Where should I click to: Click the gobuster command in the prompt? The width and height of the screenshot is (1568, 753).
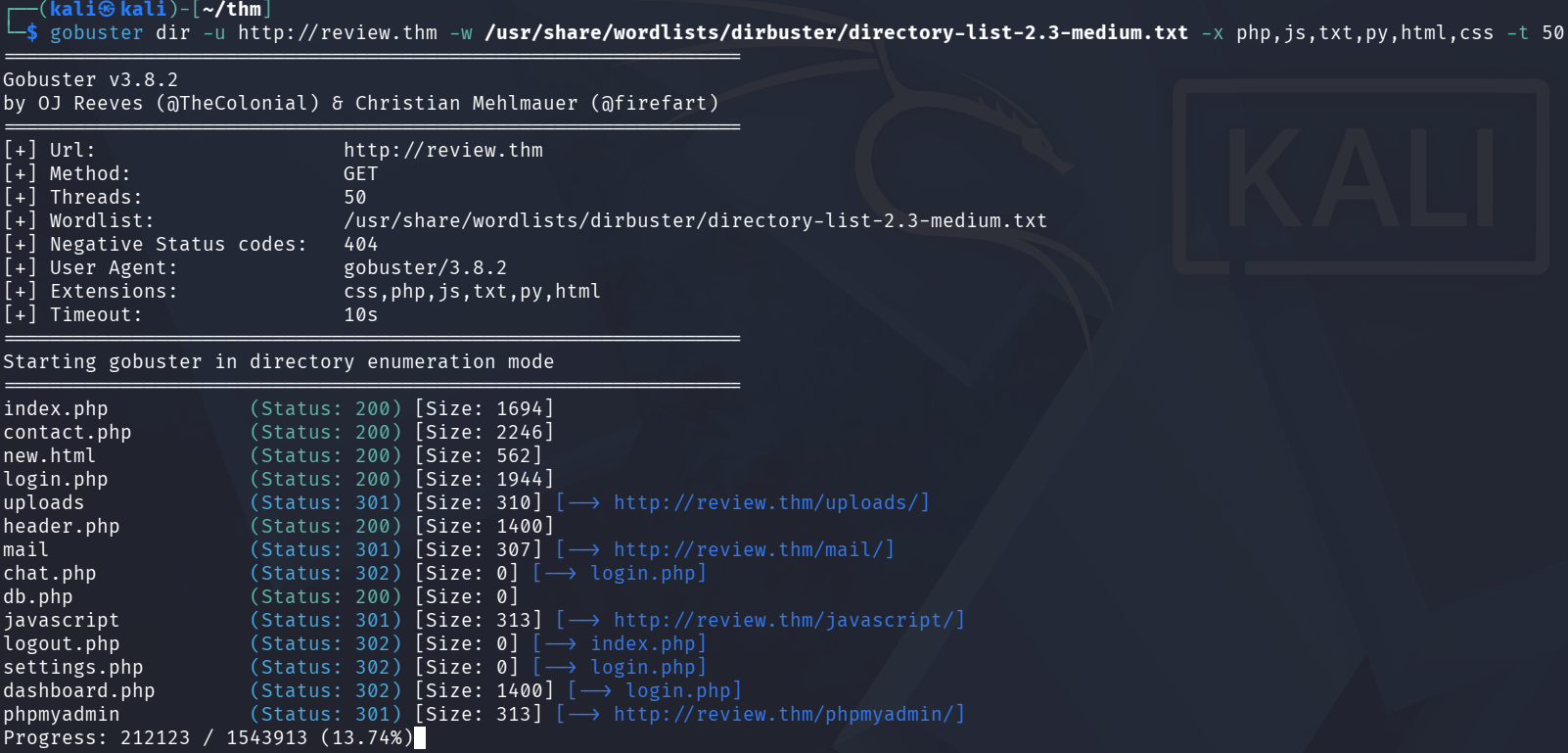(x=97, y=32)
